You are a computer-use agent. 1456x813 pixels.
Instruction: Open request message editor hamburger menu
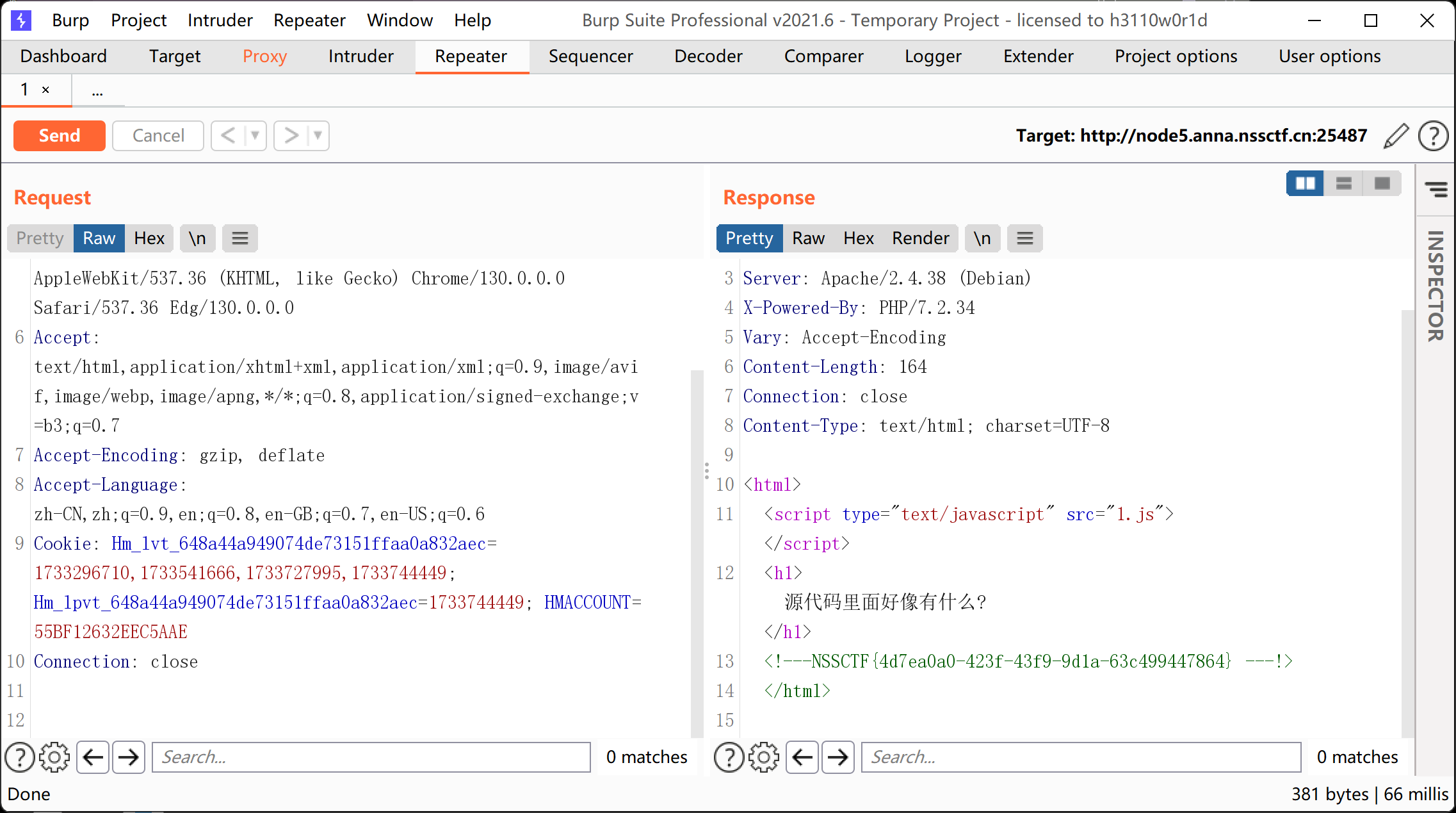click(239, 238)
